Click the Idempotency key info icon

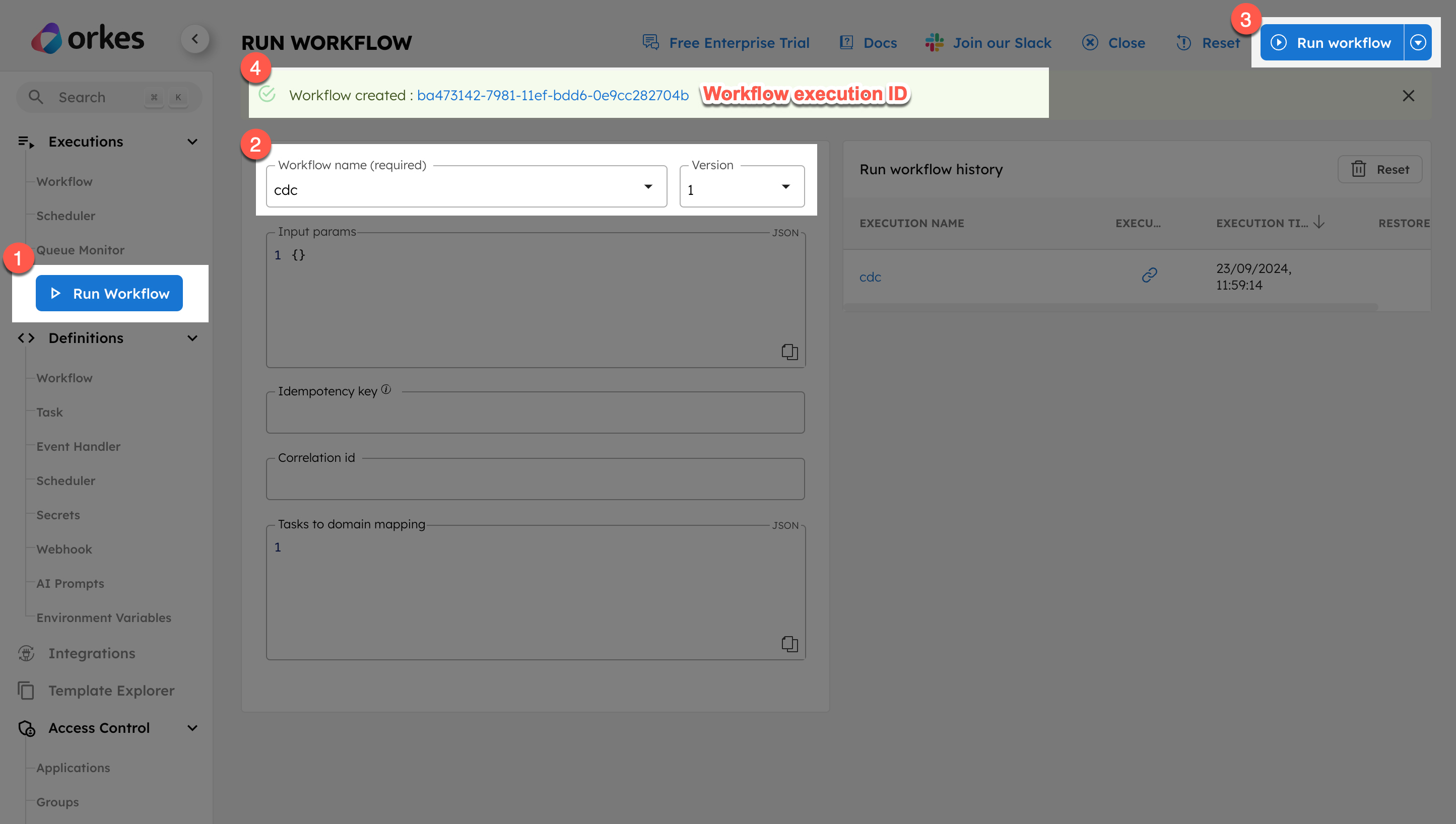[x=386, y=389]
